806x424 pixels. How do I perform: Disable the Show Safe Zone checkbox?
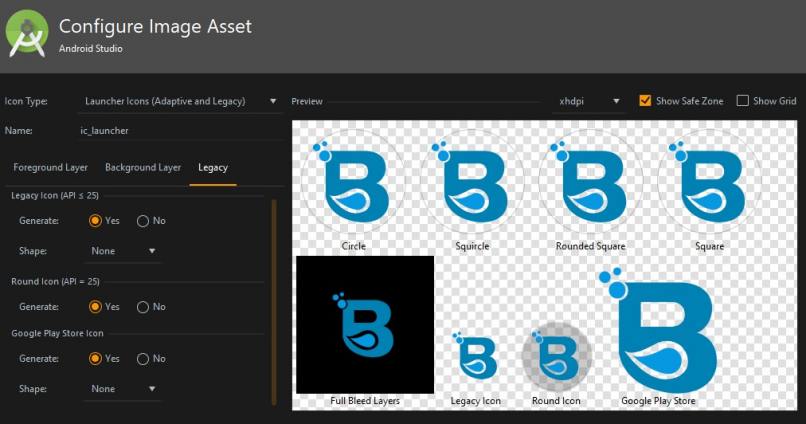(x=645, y=101)
